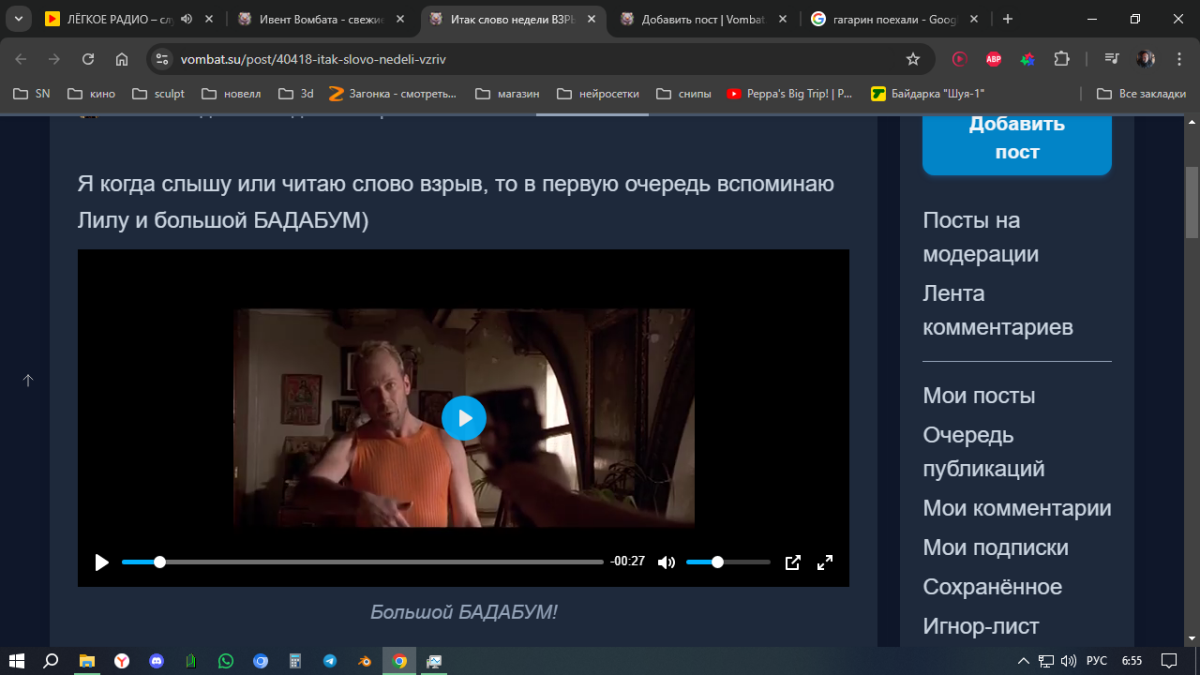
Task: View site information icon in address bar
Action: 163,59
